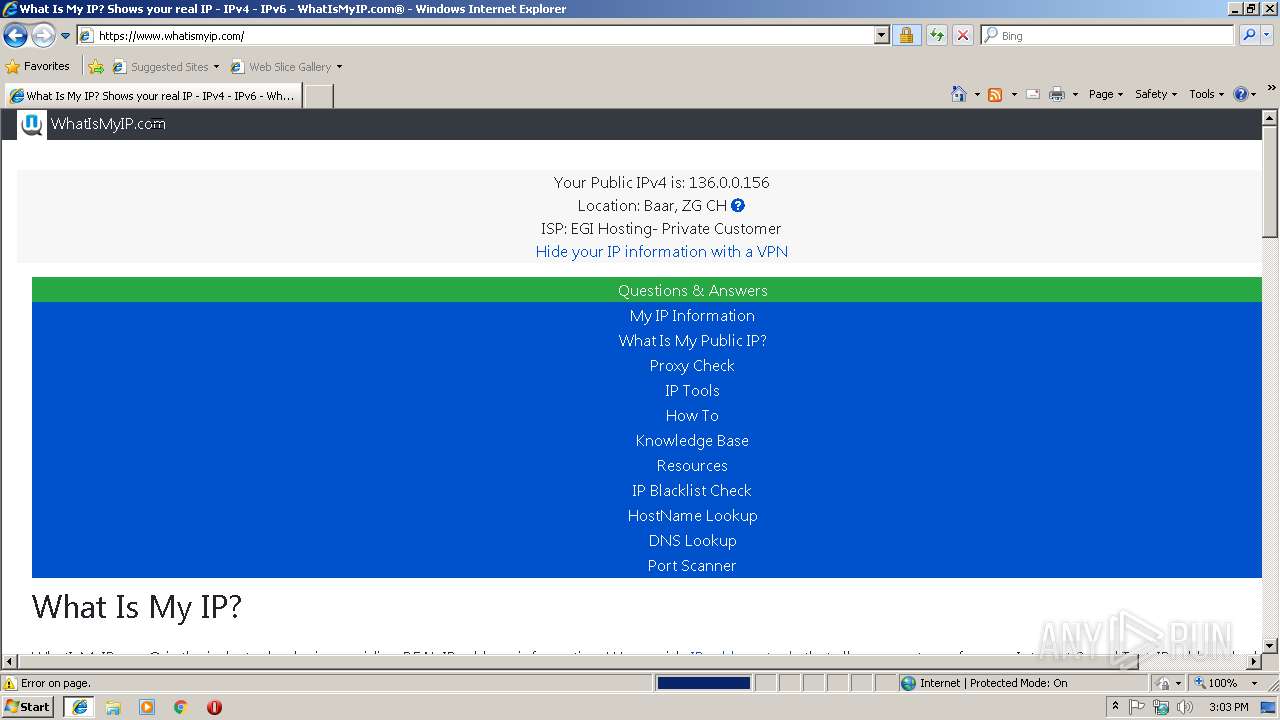Open feeds dropdown arrow beside RSS icon
Viewport: 1280px width, 720px height.
pyautogui.click(x=1014, y=95)
